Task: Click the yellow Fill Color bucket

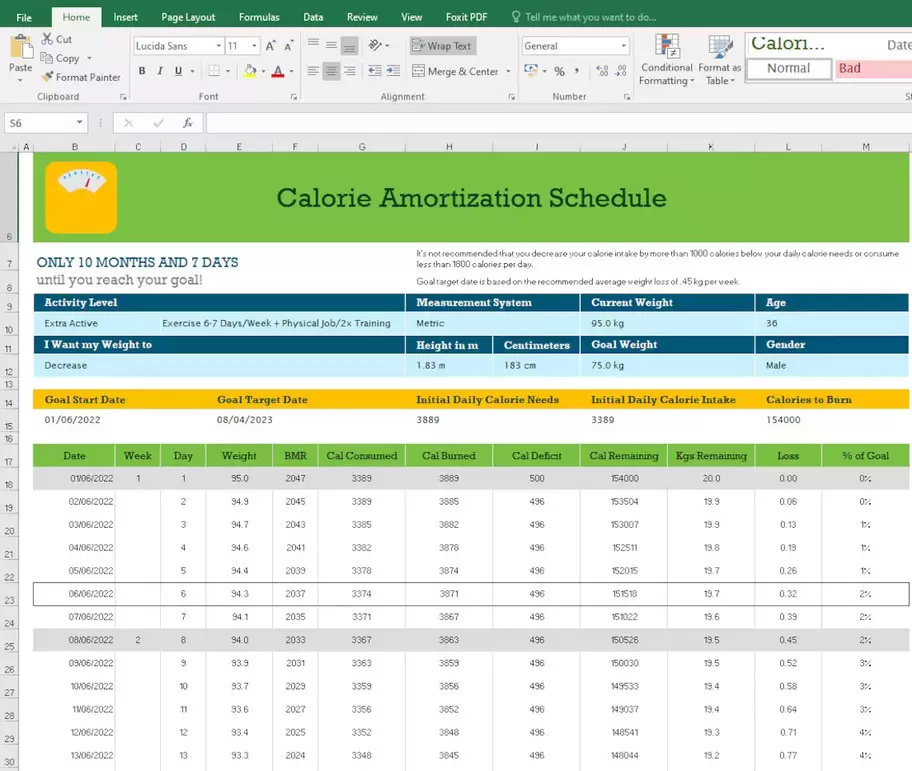Action: [x=249, y=71]
